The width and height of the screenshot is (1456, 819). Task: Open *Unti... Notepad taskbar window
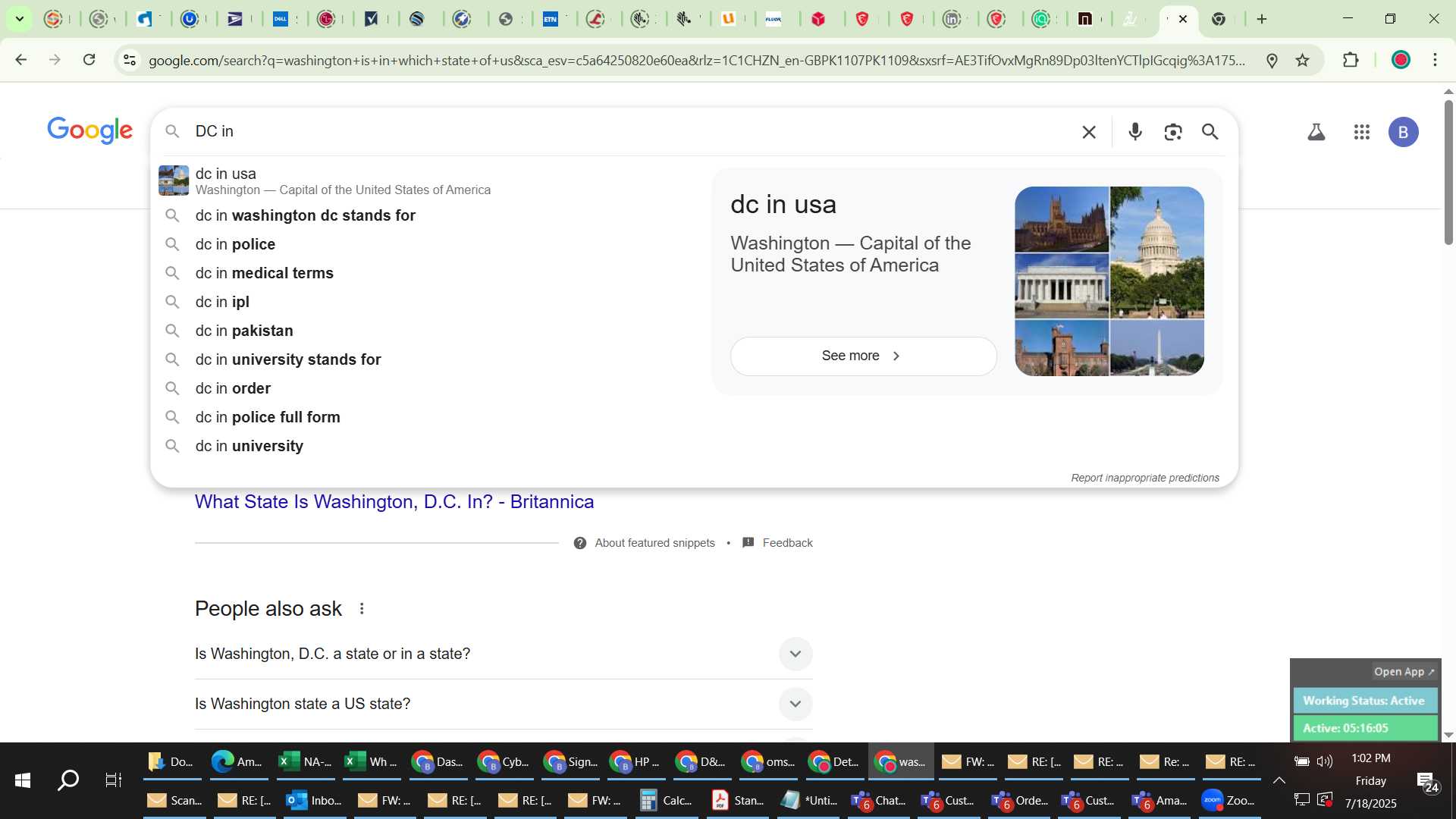[x=811, y=800]
